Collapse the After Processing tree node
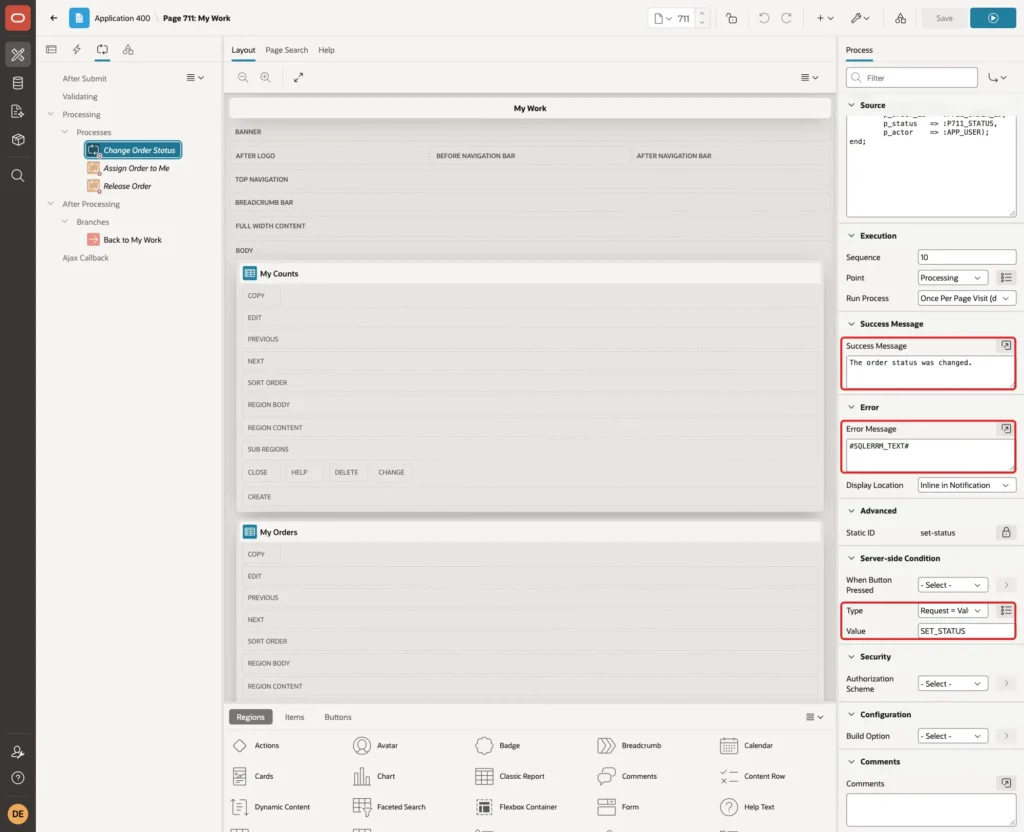Screen dimensions: 1024x832 click(x=51, y=204)
